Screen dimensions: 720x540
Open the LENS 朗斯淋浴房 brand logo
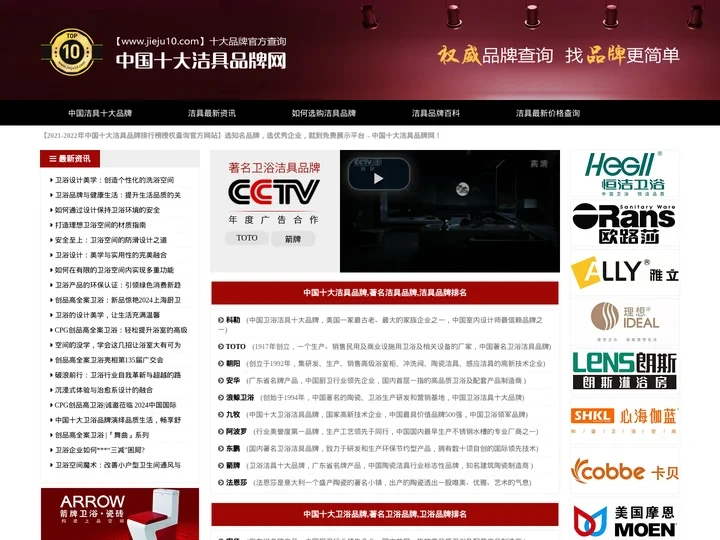point(624,371)
